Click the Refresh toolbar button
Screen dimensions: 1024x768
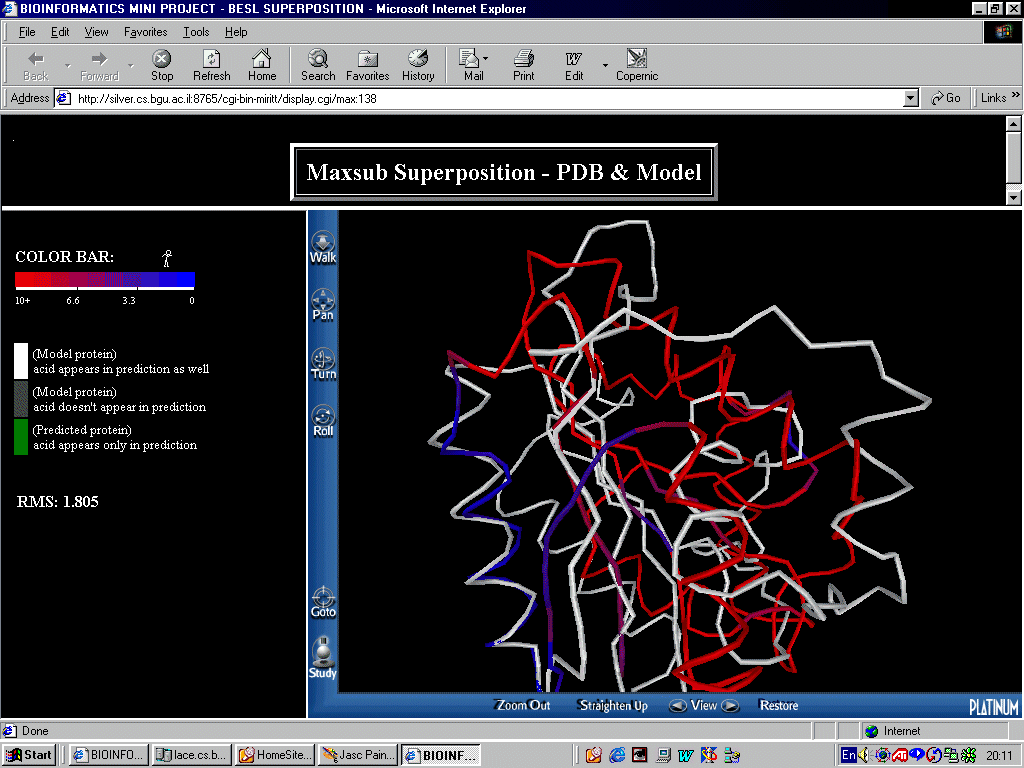[211, 65]
